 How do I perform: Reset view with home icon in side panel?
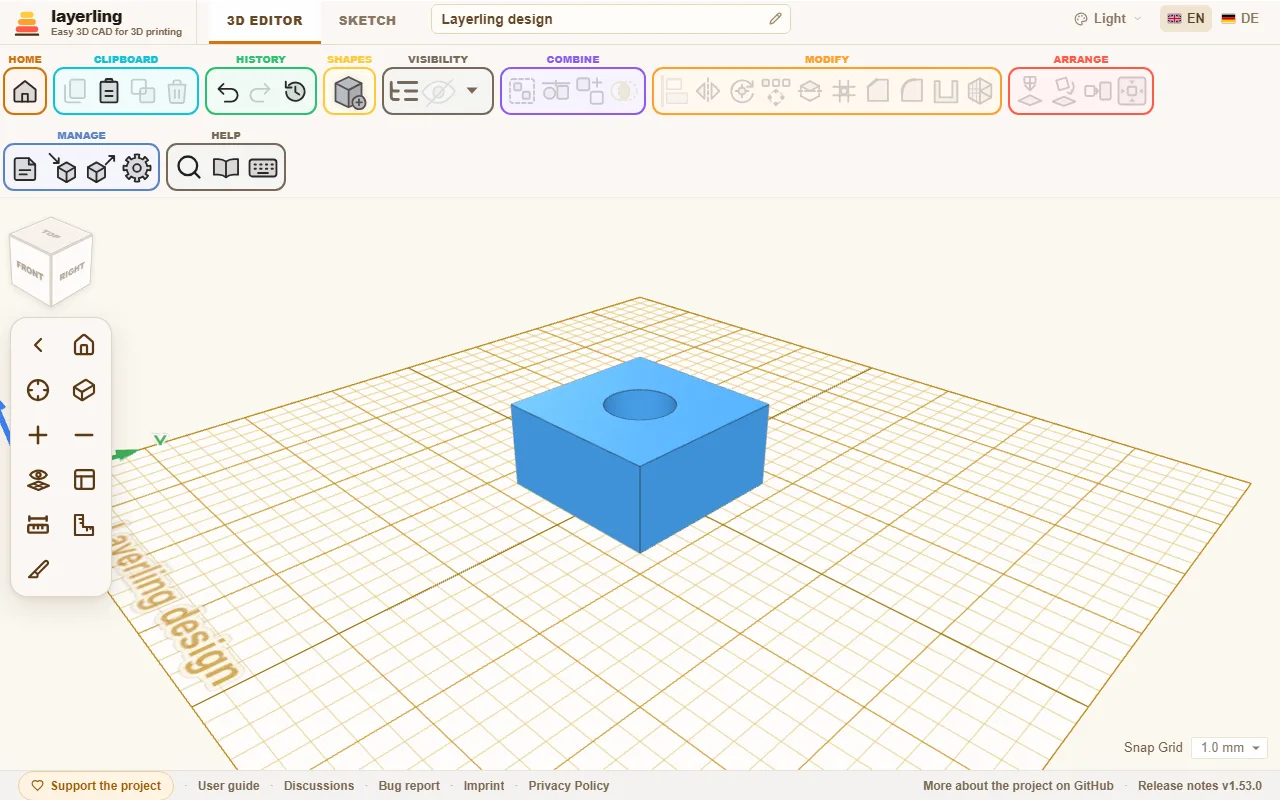(84, 345)
